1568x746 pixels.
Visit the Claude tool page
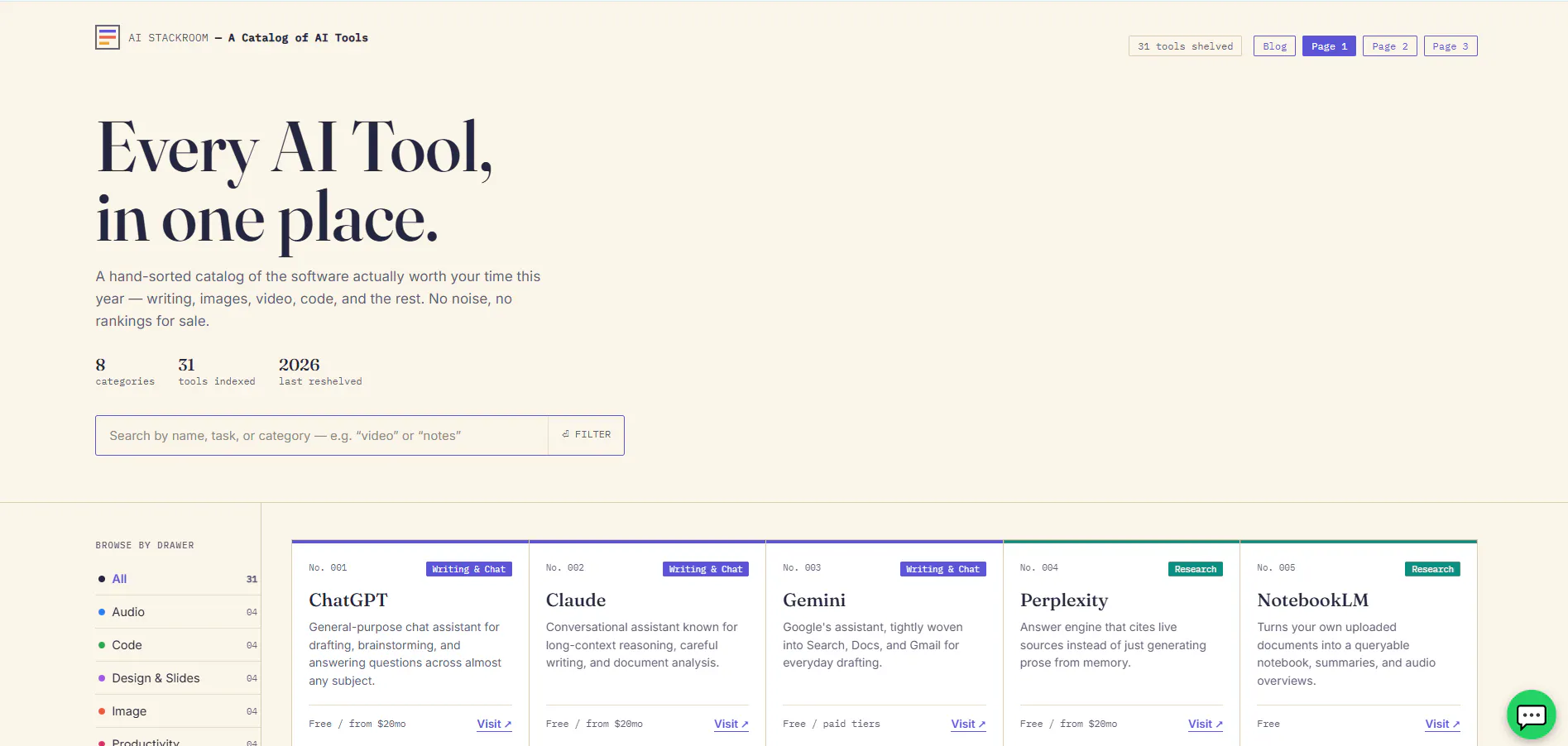pyautogui.click(x=731, y=724)
